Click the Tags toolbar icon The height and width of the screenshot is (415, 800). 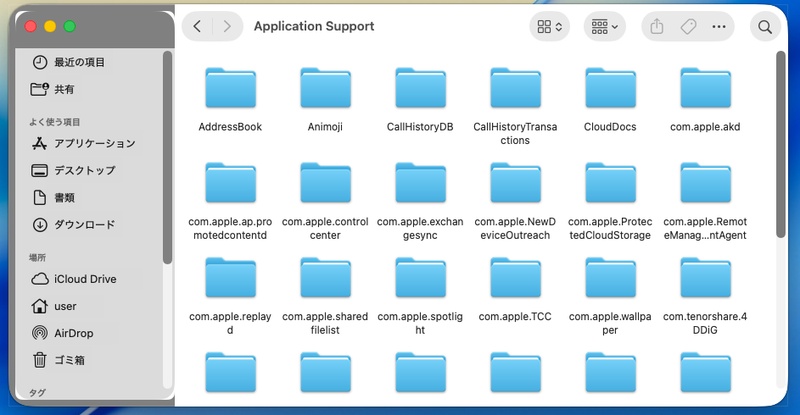pos(688,27)
